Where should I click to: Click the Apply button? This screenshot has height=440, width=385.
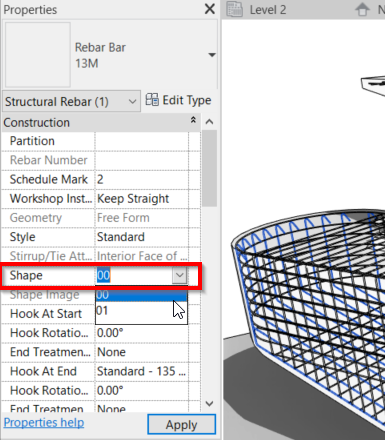pyautogui.click(x=182, y=425)
